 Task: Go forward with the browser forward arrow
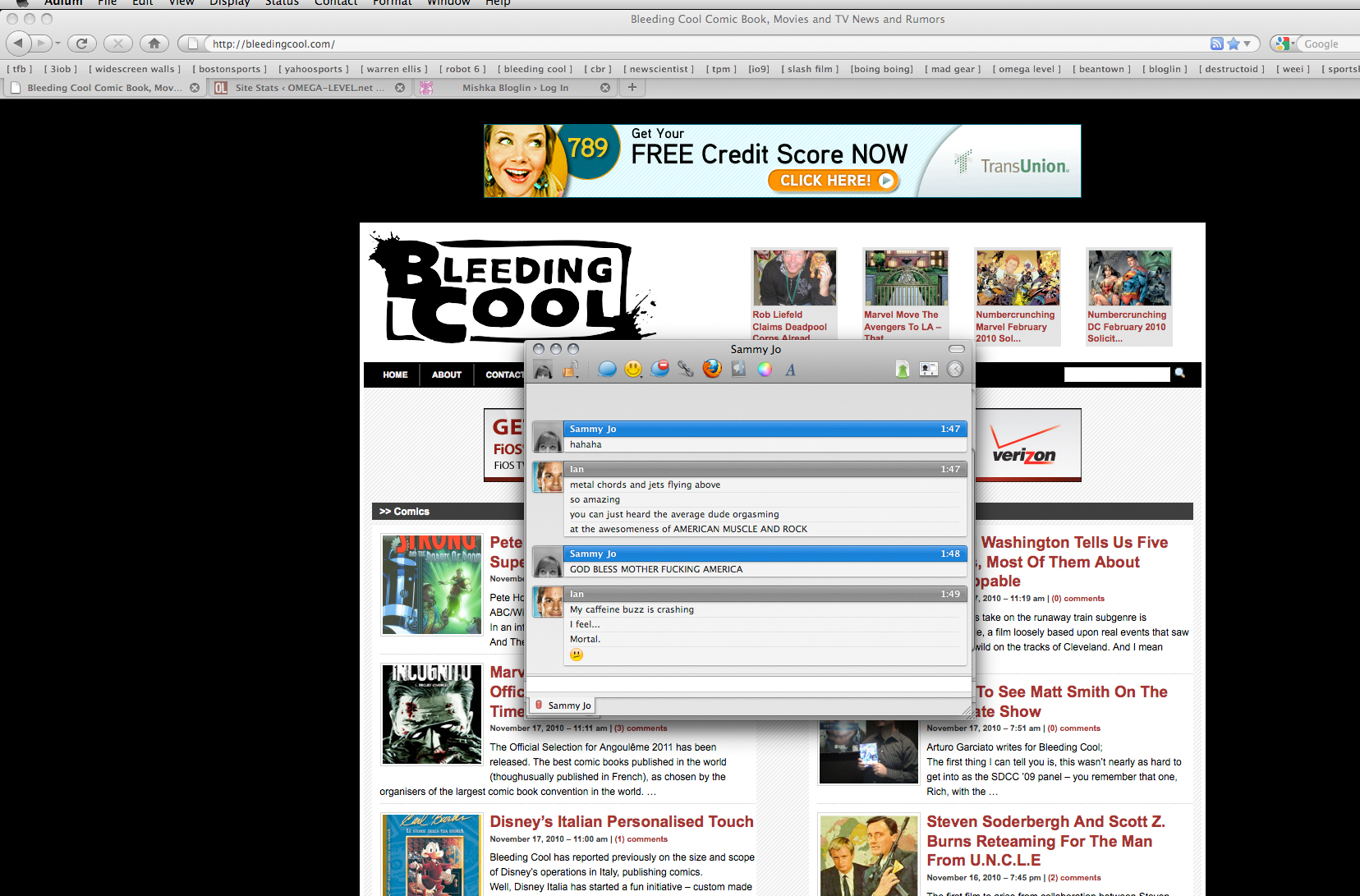[41, 43]
